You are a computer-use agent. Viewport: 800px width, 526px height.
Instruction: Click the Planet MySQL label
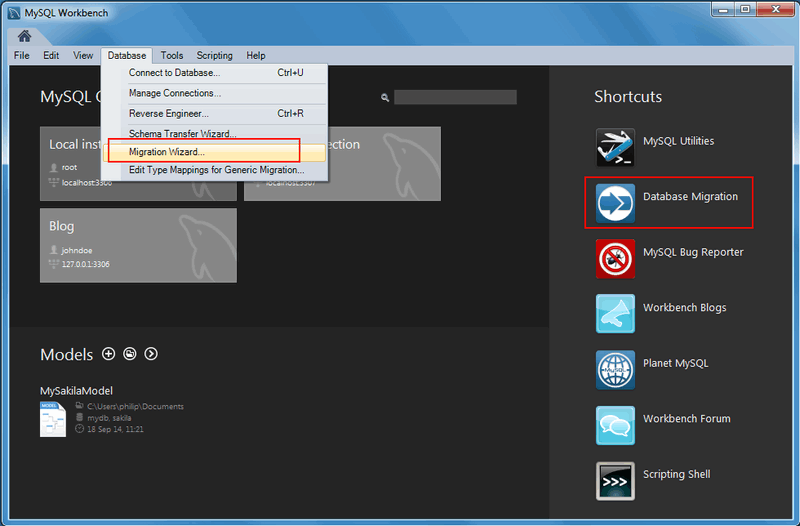(676, 363)
